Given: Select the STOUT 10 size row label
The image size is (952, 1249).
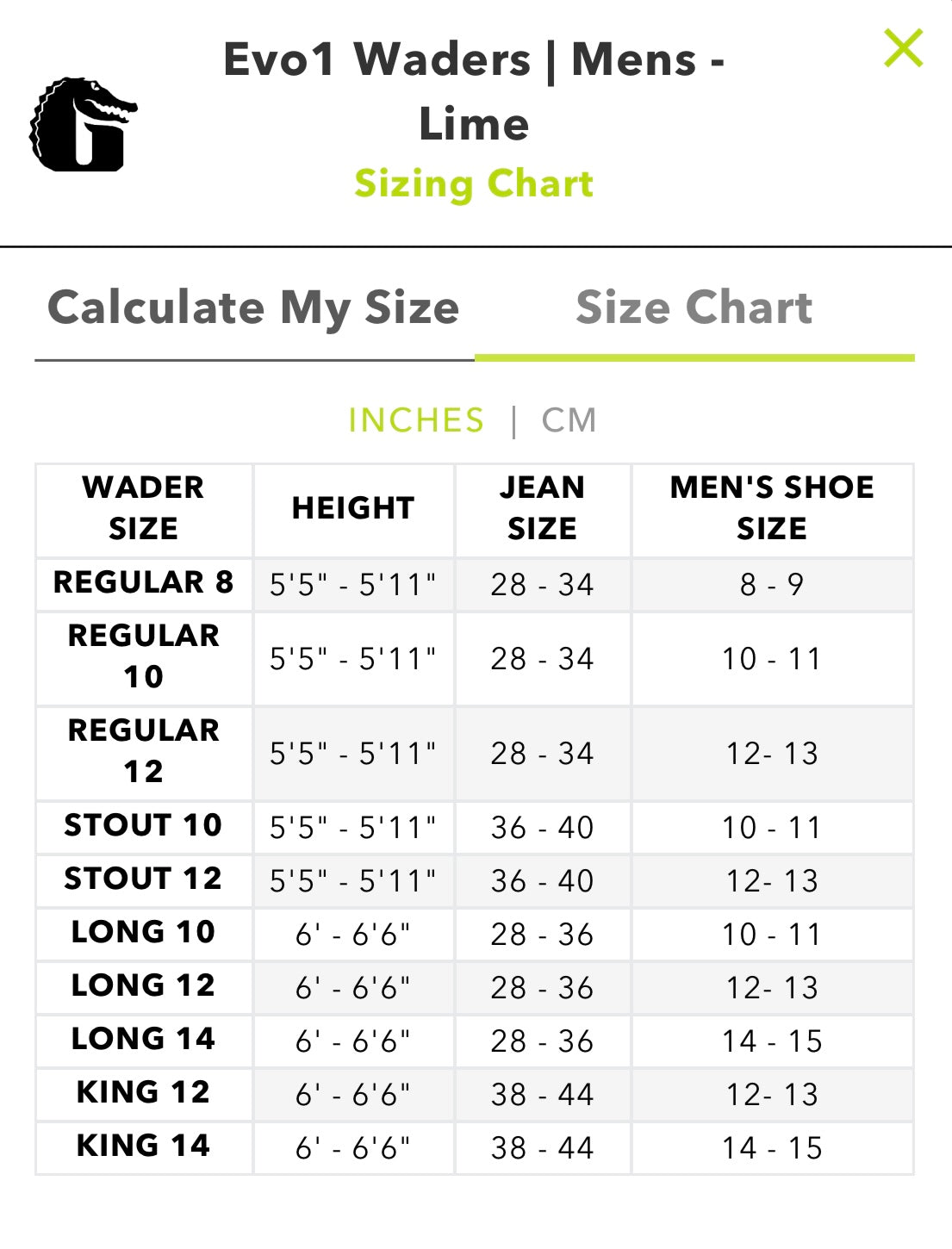Looking at the screenshot, I should tap(144, 825).
